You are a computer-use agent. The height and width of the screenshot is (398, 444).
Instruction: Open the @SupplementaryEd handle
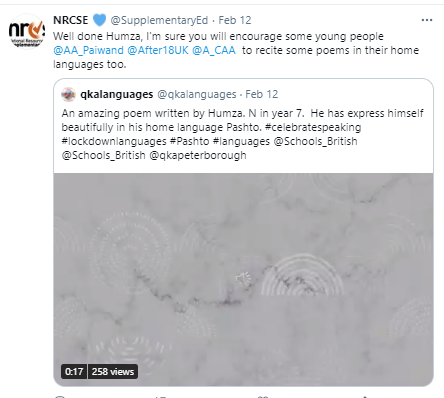coord(159,20)
